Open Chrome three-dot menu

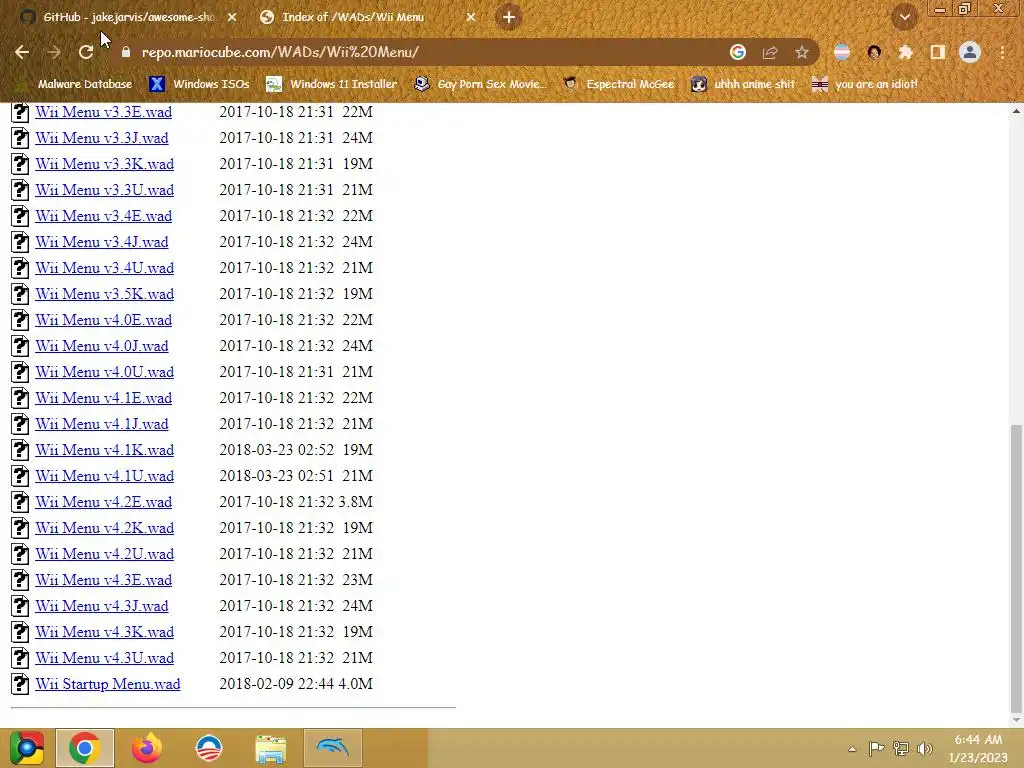(x=1002, y=52)
